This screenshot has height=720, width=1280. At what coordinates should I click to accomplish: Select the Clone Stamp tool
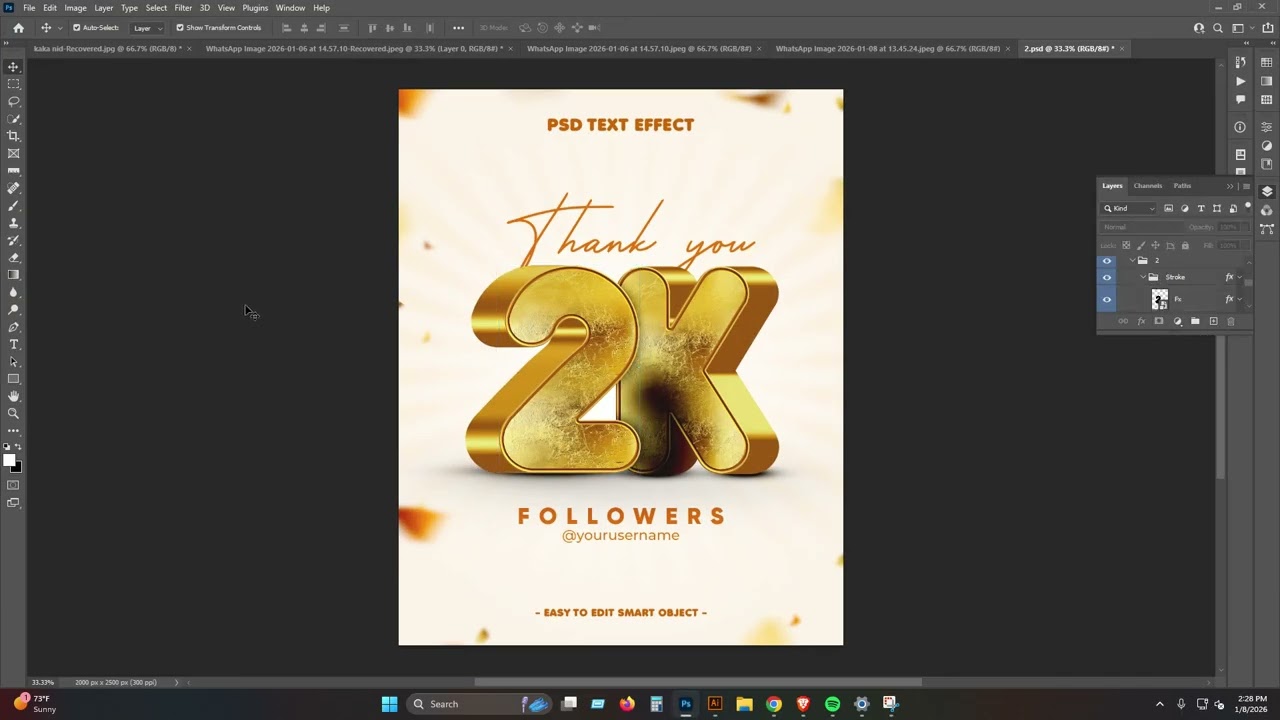pos(13,223)
